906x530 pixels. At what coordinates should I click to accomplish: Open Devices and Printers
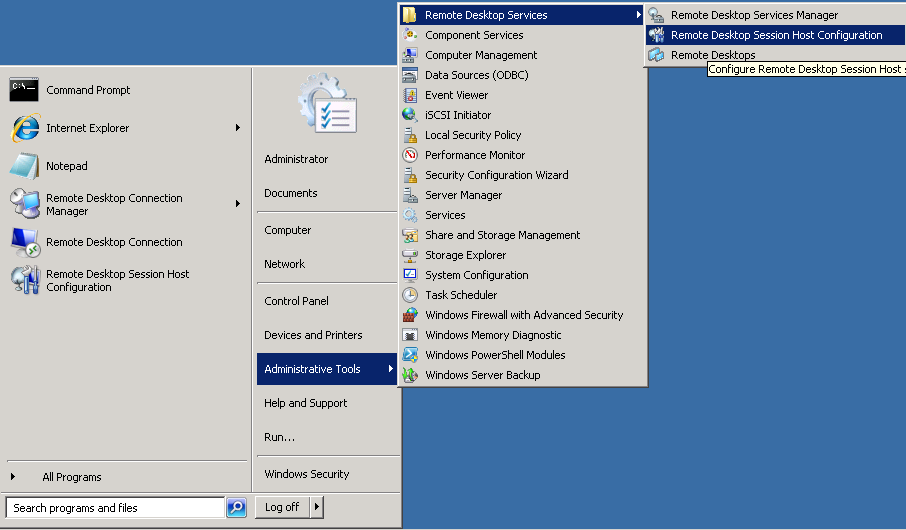[313, 335]
